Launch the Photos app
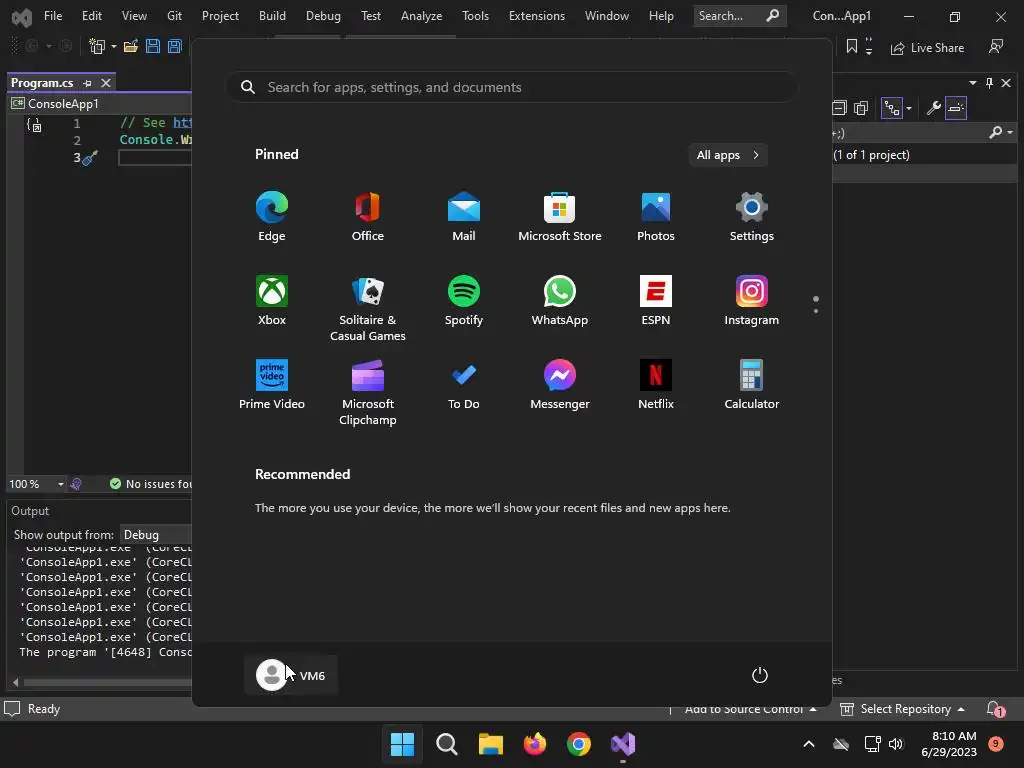The width and height of the screenshot is (1024, 768). pos(656,217)
